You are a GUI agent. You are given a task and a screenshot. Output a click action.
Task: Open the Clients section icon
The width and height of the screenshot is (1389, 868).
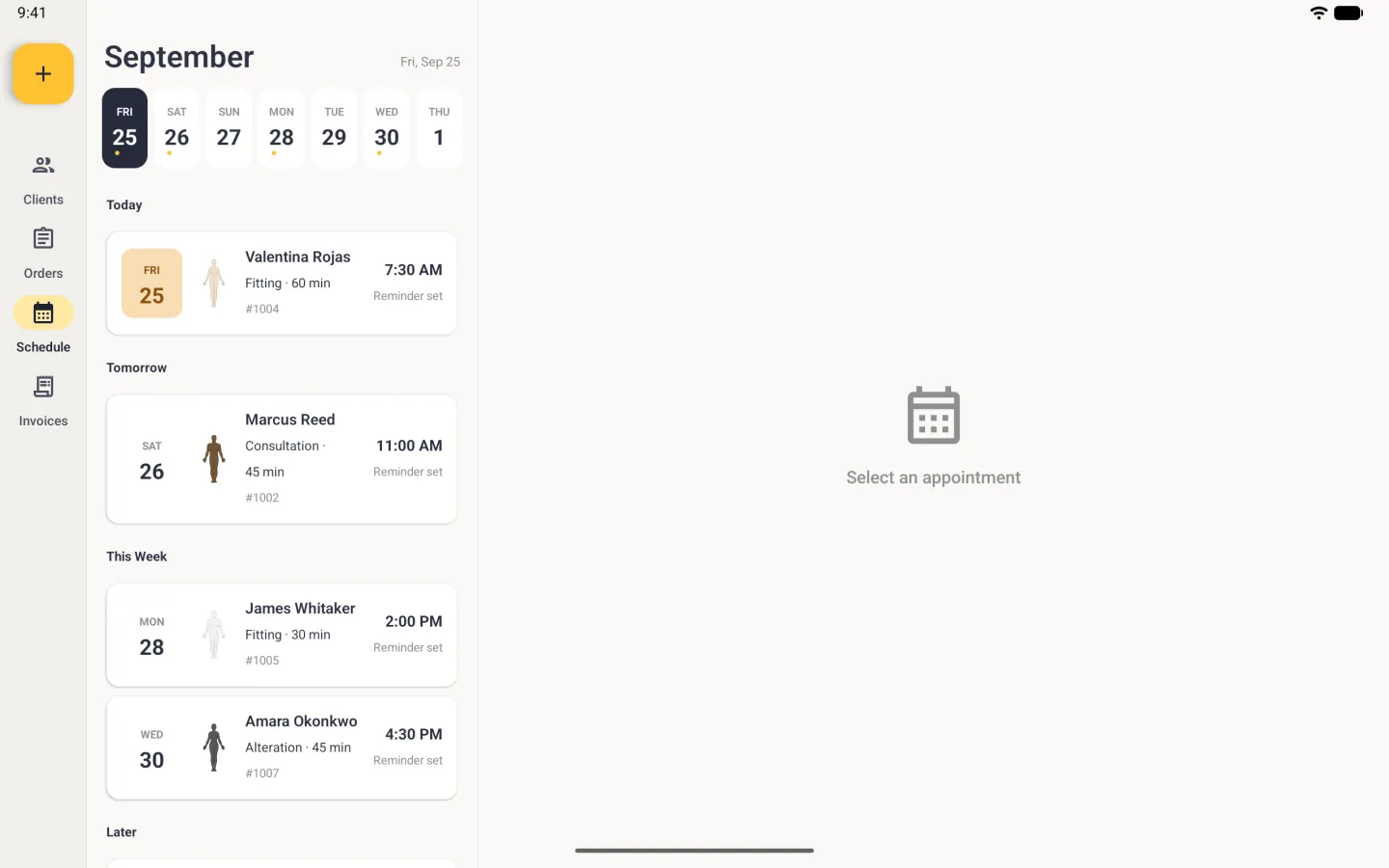(43, 165)
